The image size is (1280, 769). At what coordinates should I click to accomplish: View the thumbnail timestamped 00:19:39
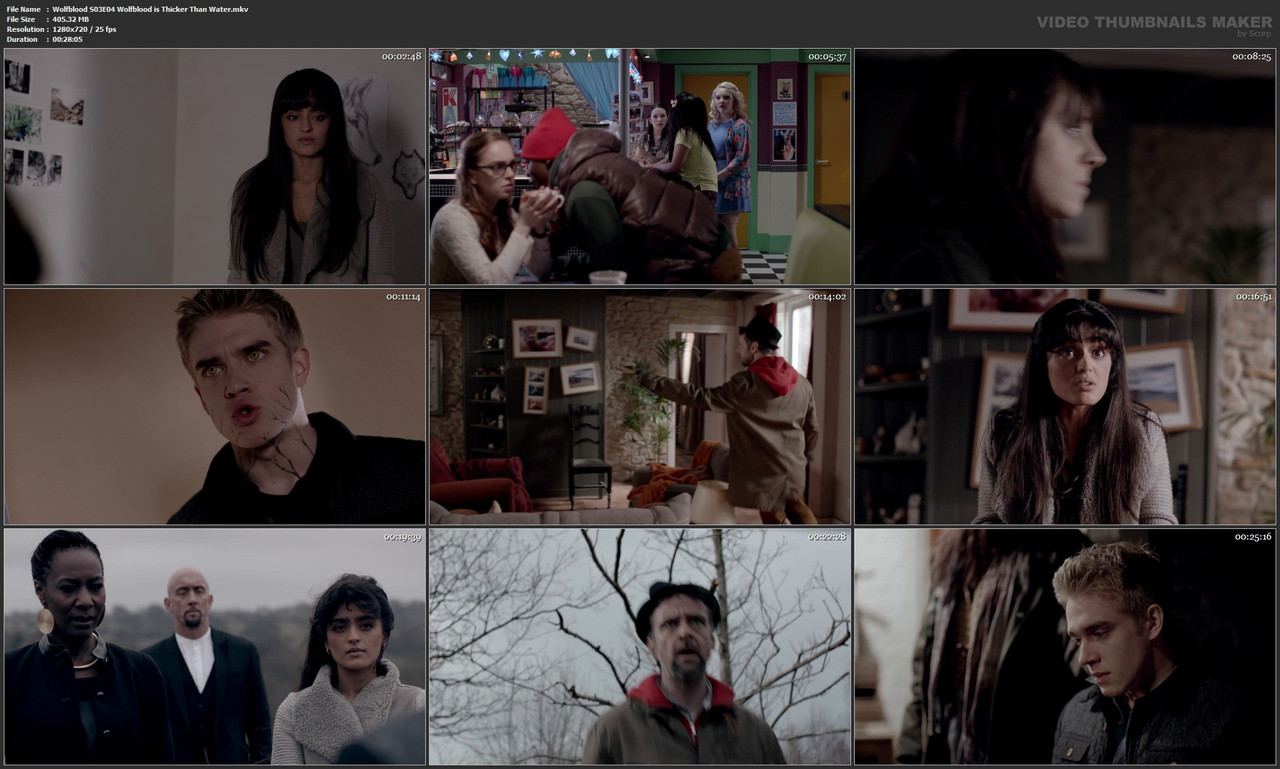(x=215, y=647)
